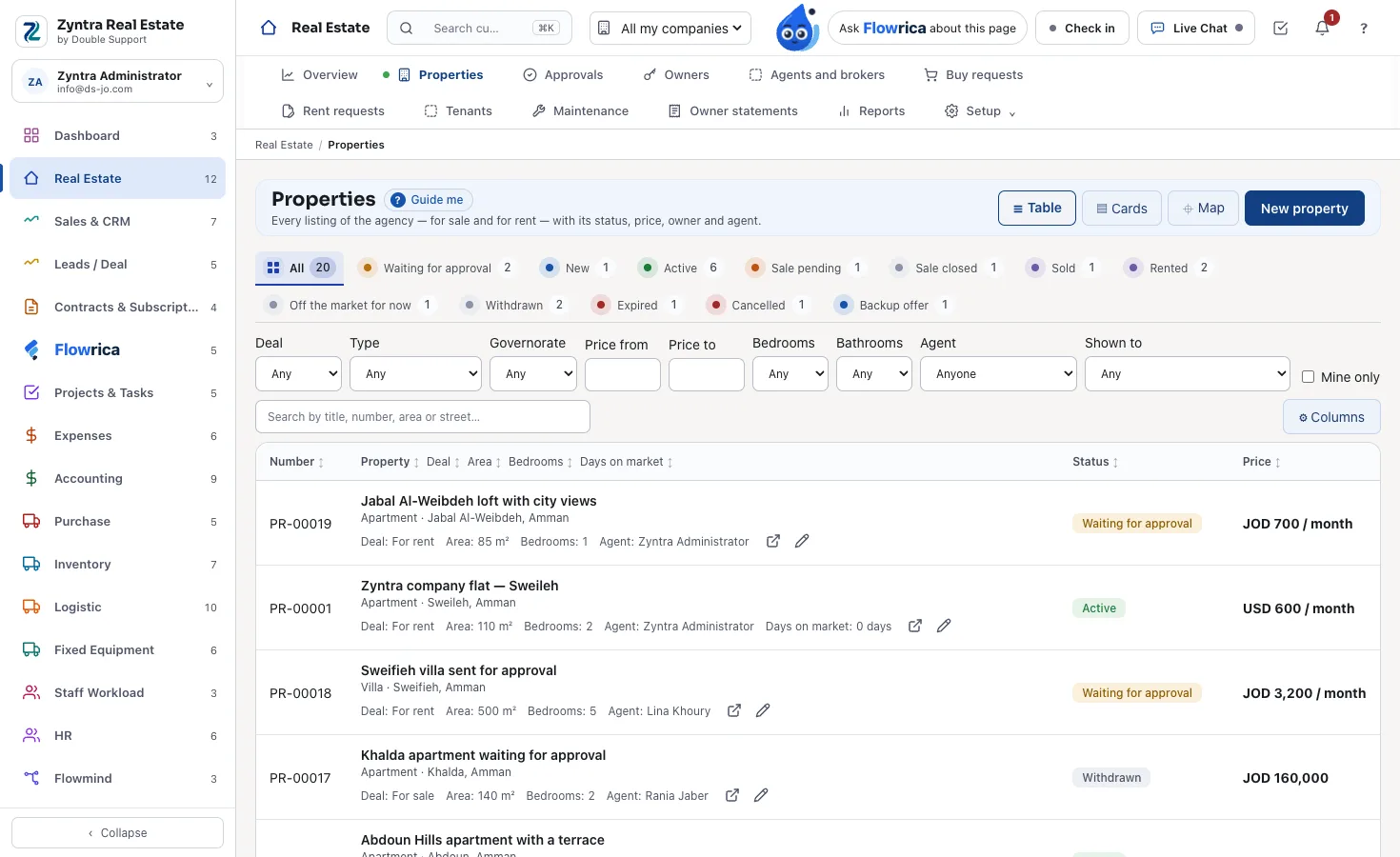Expand the Zyntra Administrator account menu
The height and width of the screenshot is (857, 1400).
(x=117, y=81)
